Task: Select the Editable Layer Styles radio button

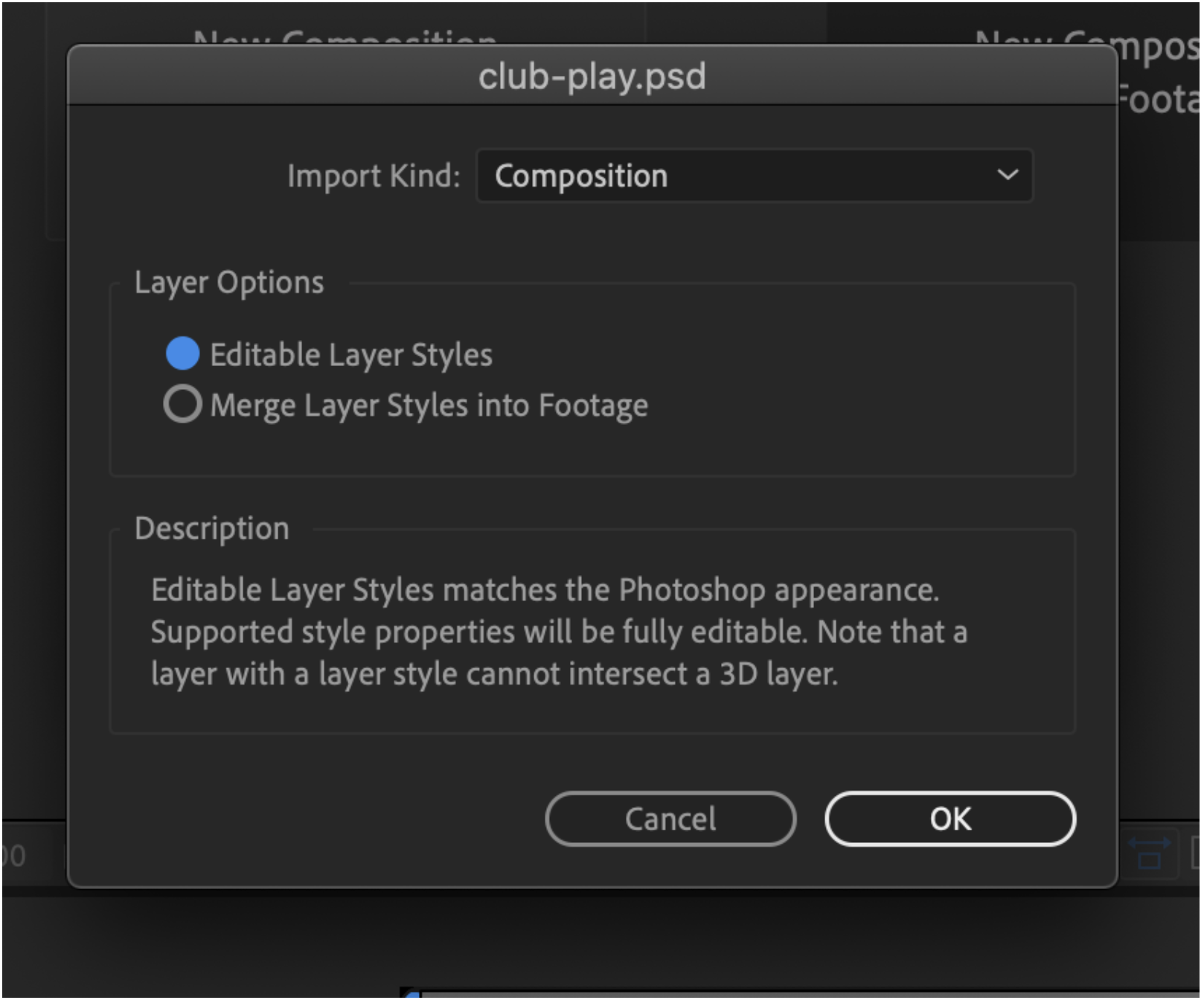Action: (x=182, y=353)
